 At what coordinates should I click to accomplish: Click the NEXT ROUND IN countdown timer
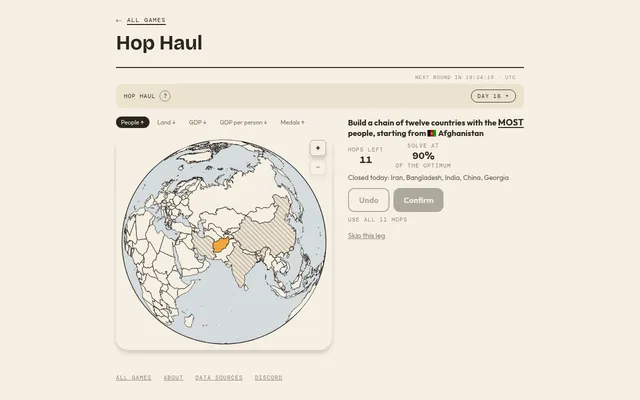465,77
